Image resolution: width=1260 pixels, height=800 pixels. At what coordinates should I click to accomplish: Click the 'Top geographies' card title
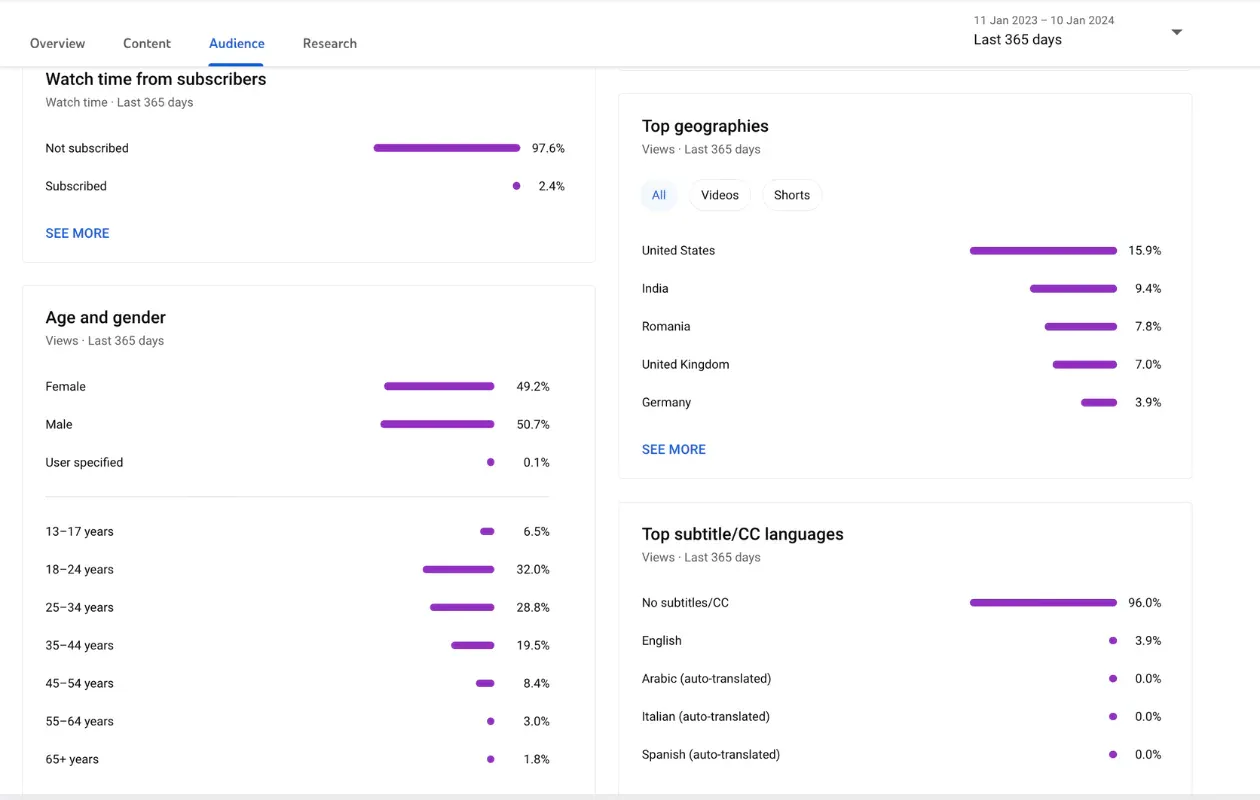point(705,126)
